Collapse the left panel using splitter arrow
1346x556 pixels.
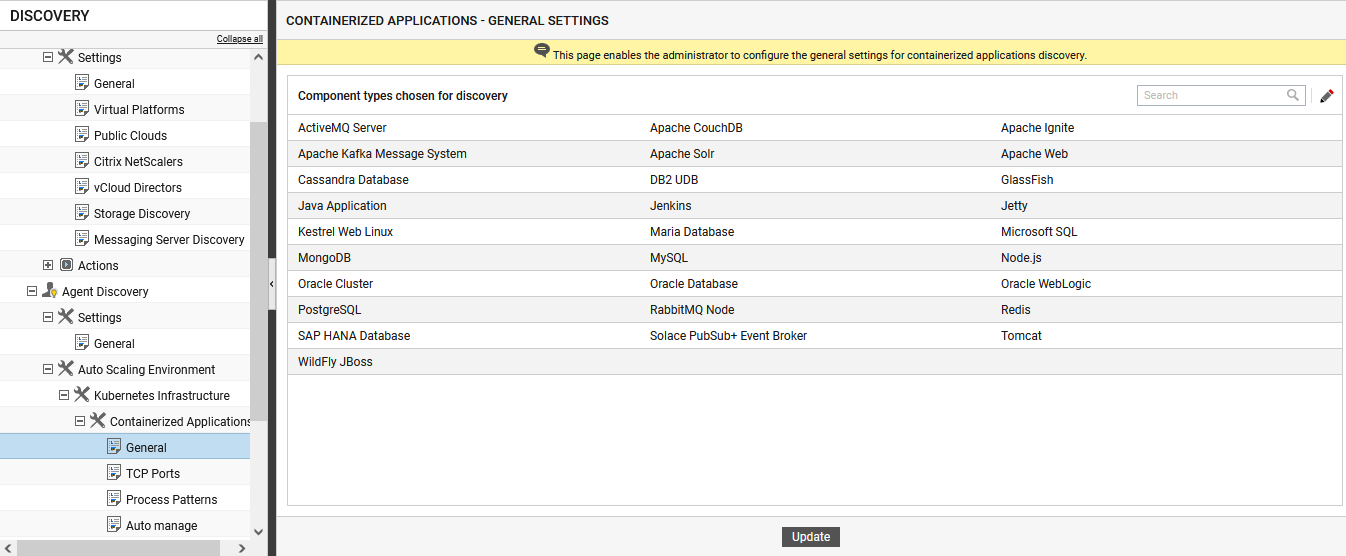click(x=272, y=285)
